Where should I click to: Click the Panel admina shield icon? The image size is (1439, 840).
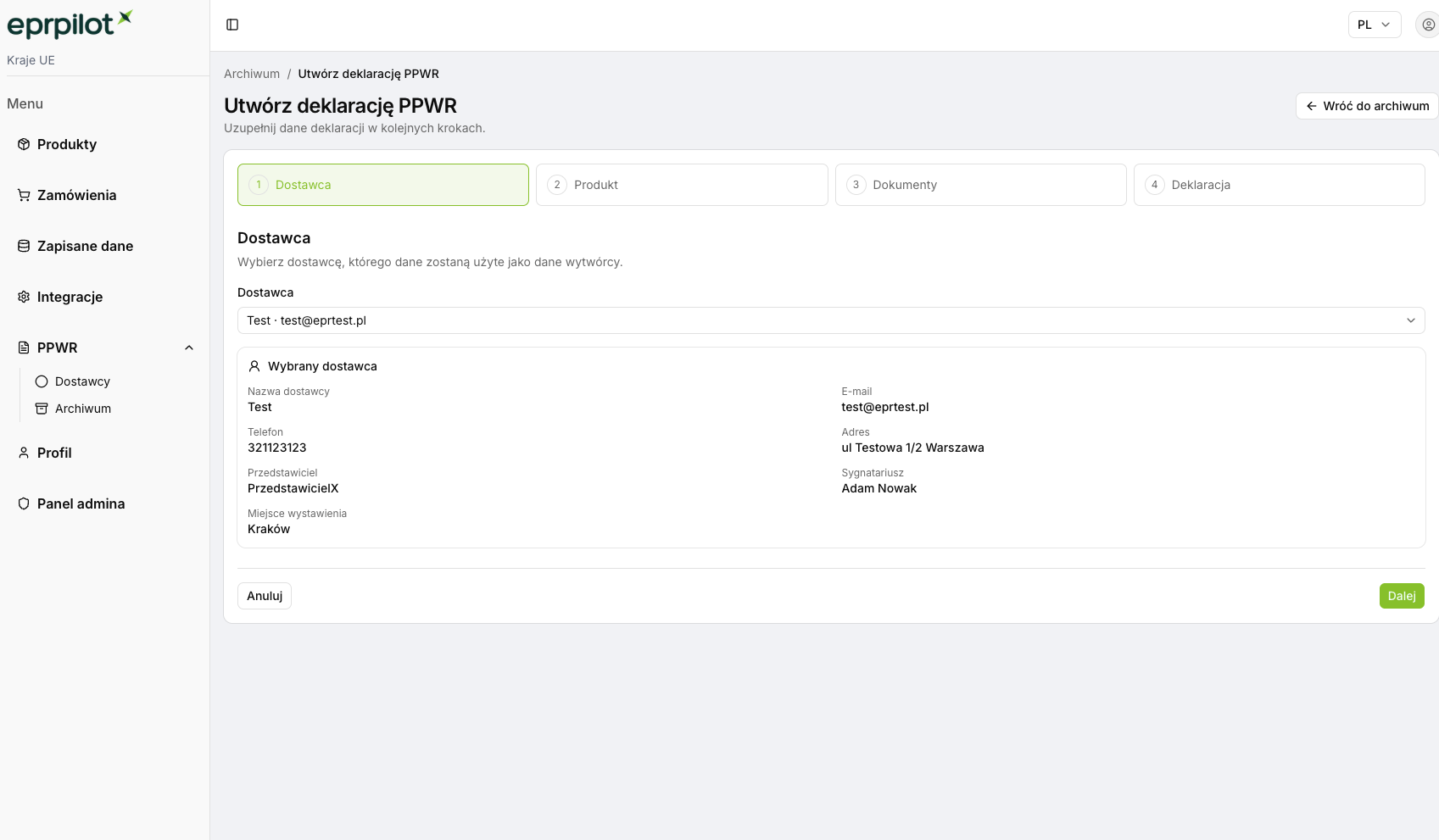24,503
